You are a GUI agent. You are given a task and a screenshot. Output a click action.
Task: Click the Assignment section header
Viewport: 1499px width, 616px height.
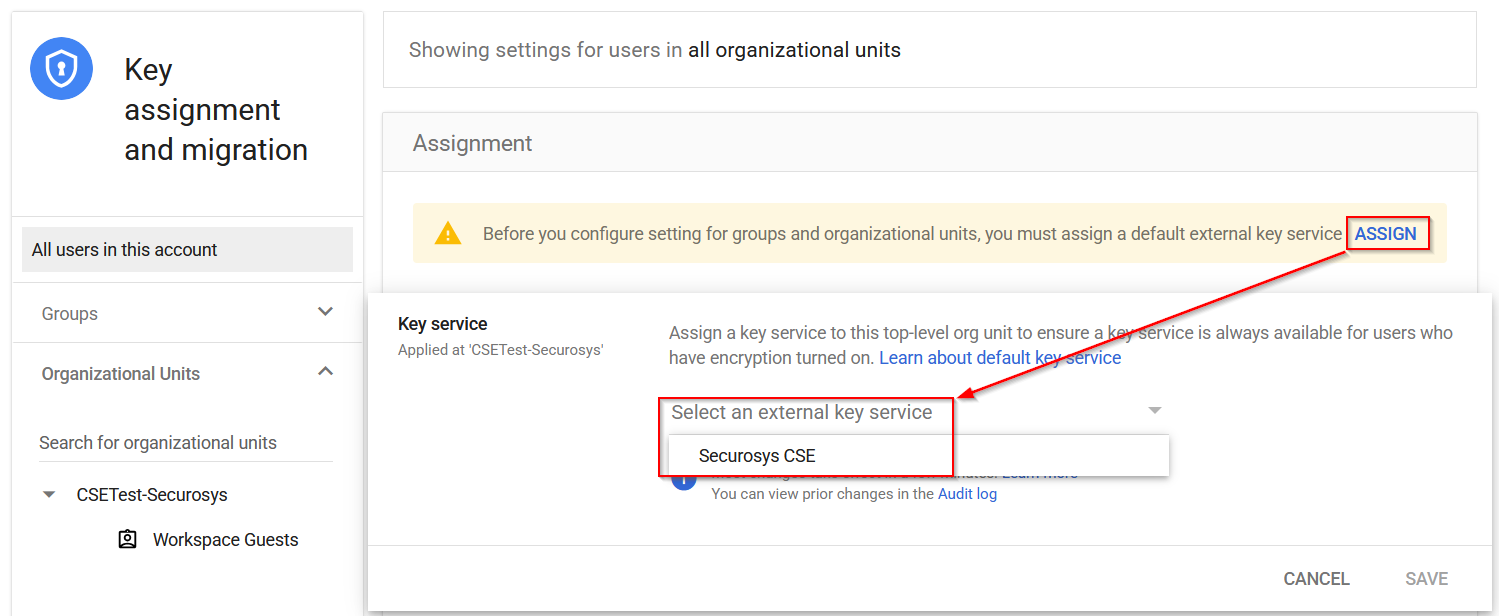pos(473,143)
